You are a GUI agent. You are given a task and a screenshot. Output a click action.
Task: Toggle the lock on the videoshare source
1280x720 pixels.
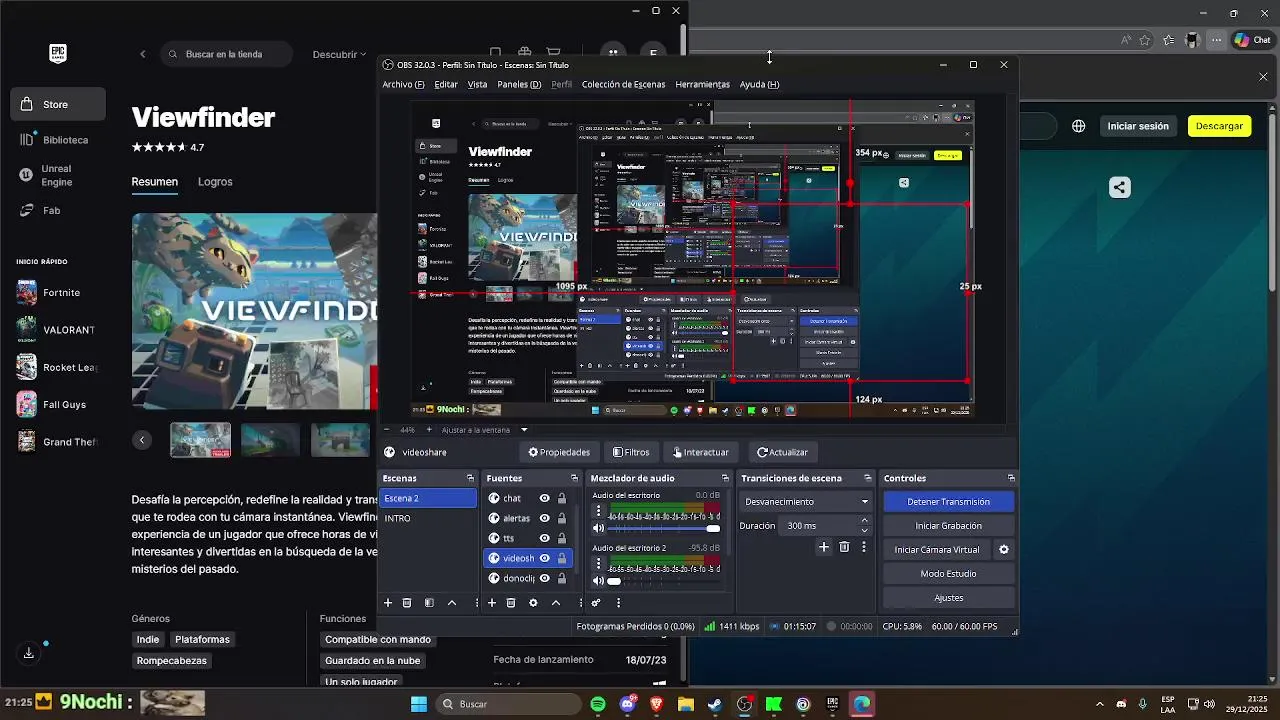coord(562,558)
